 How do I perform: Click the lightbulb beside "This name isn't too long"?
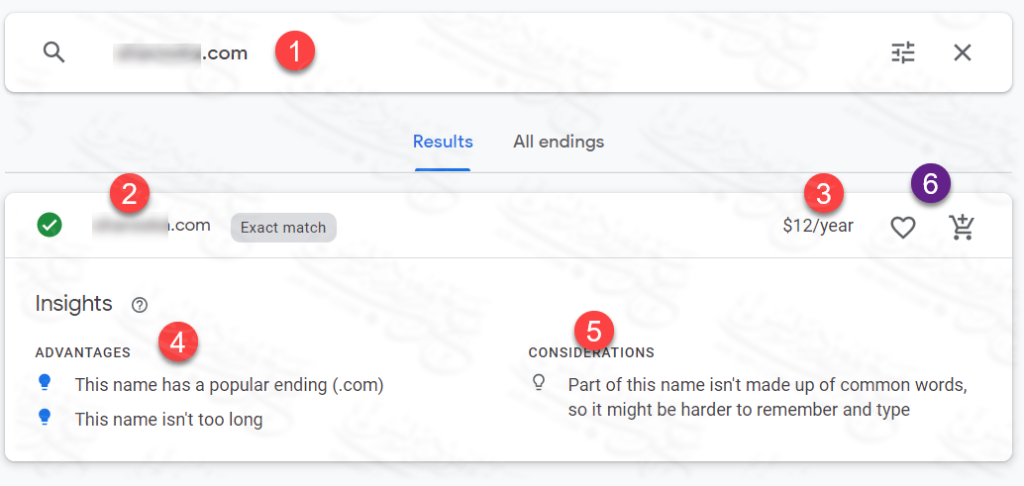pyautogui.click(x=44, y=418)
